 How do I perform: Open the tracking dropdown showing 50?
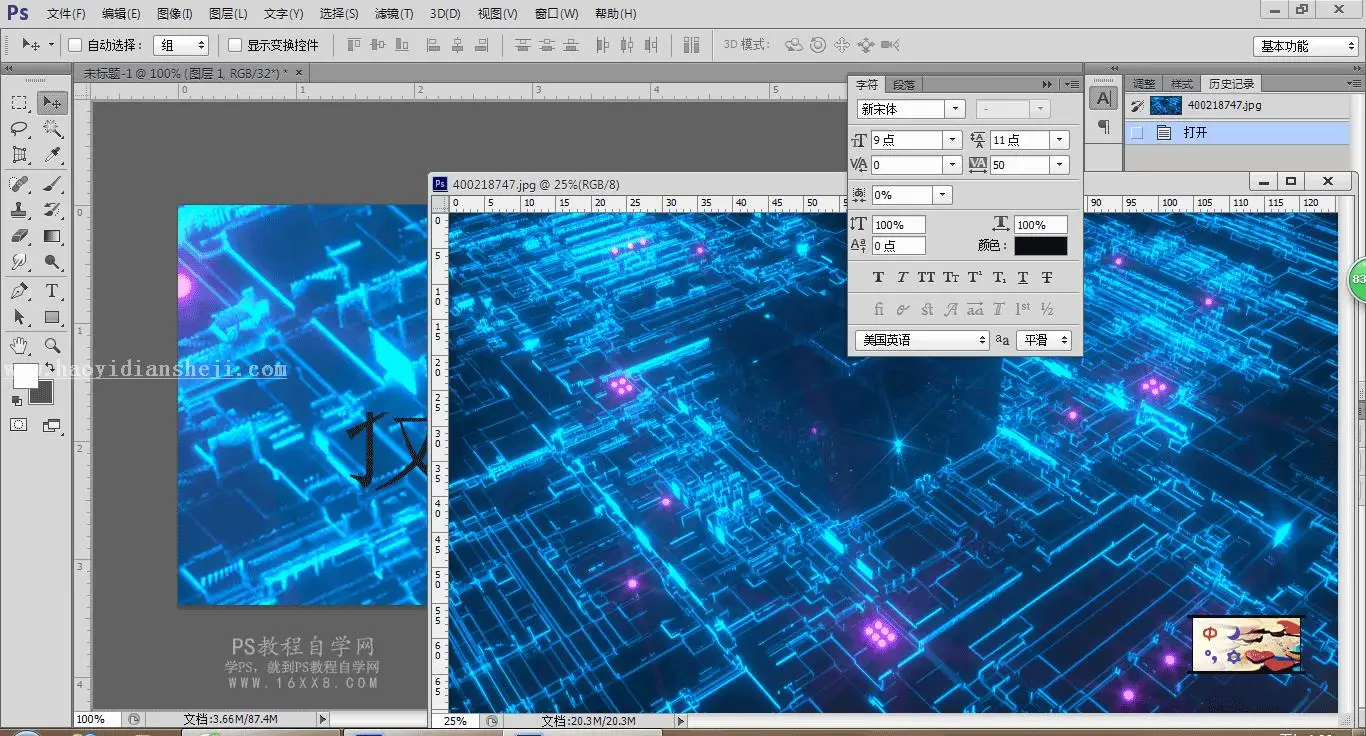pos(1060,165)
